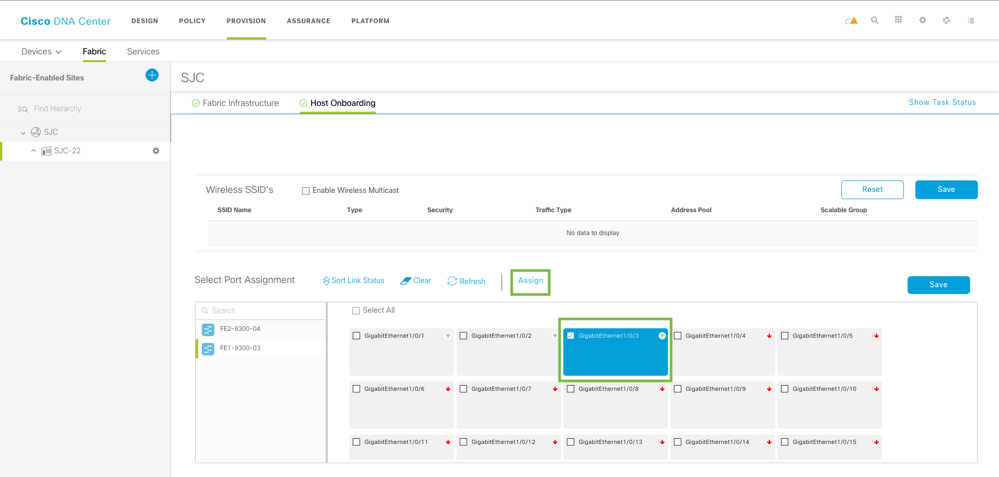Click link-down arrow on GigabitEthernet1/0/4
This screenshot has height=477, width=999.
point(769,336)
